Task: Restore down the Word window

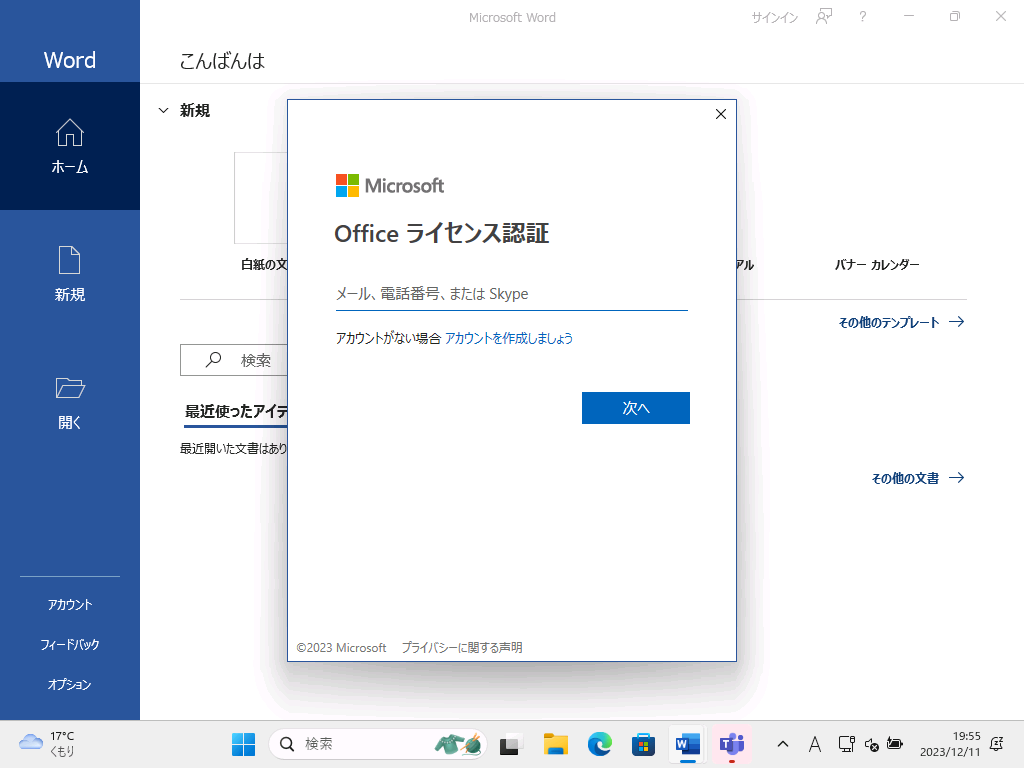Action: click(955, 16)
